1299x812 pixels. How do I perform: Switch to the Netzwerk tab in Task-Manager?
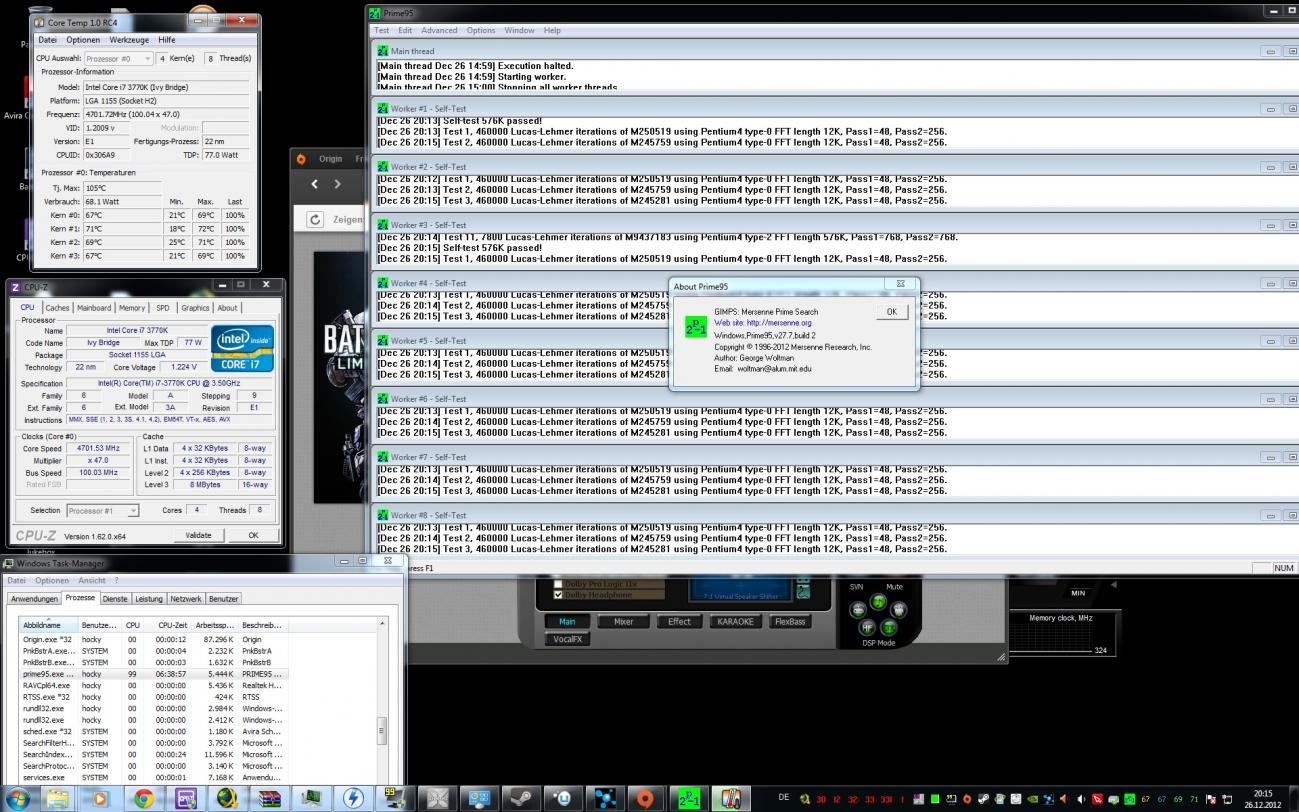[x=185, y=598]
